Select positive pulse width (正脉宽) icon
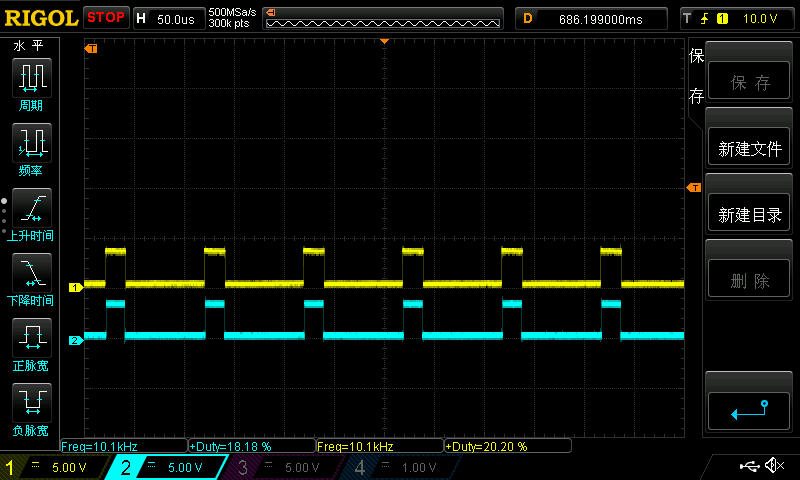800x480 pixels. [30, 338]
